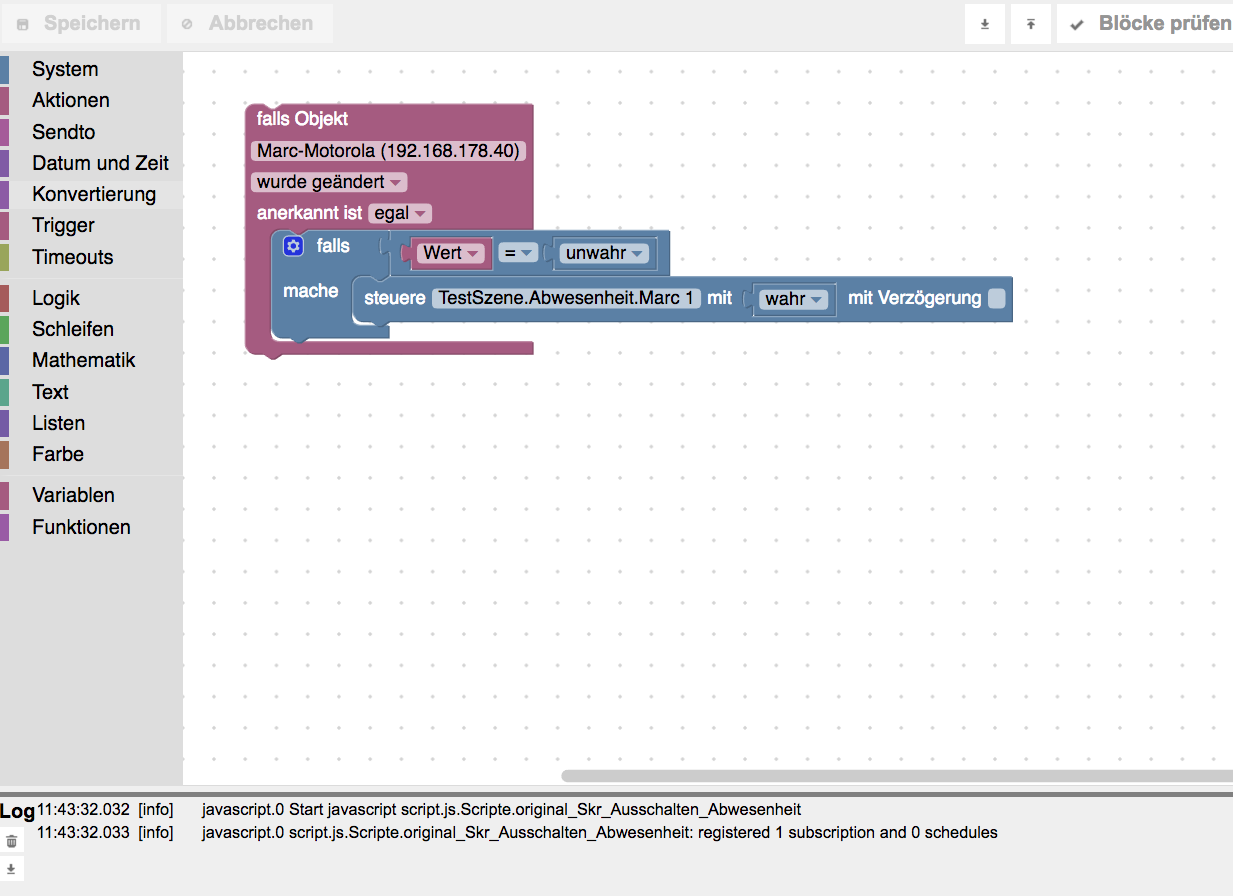1233x896 pixels.
Task: Click the export blocks download icon in toolbar
Action: (x=985, y=24)
